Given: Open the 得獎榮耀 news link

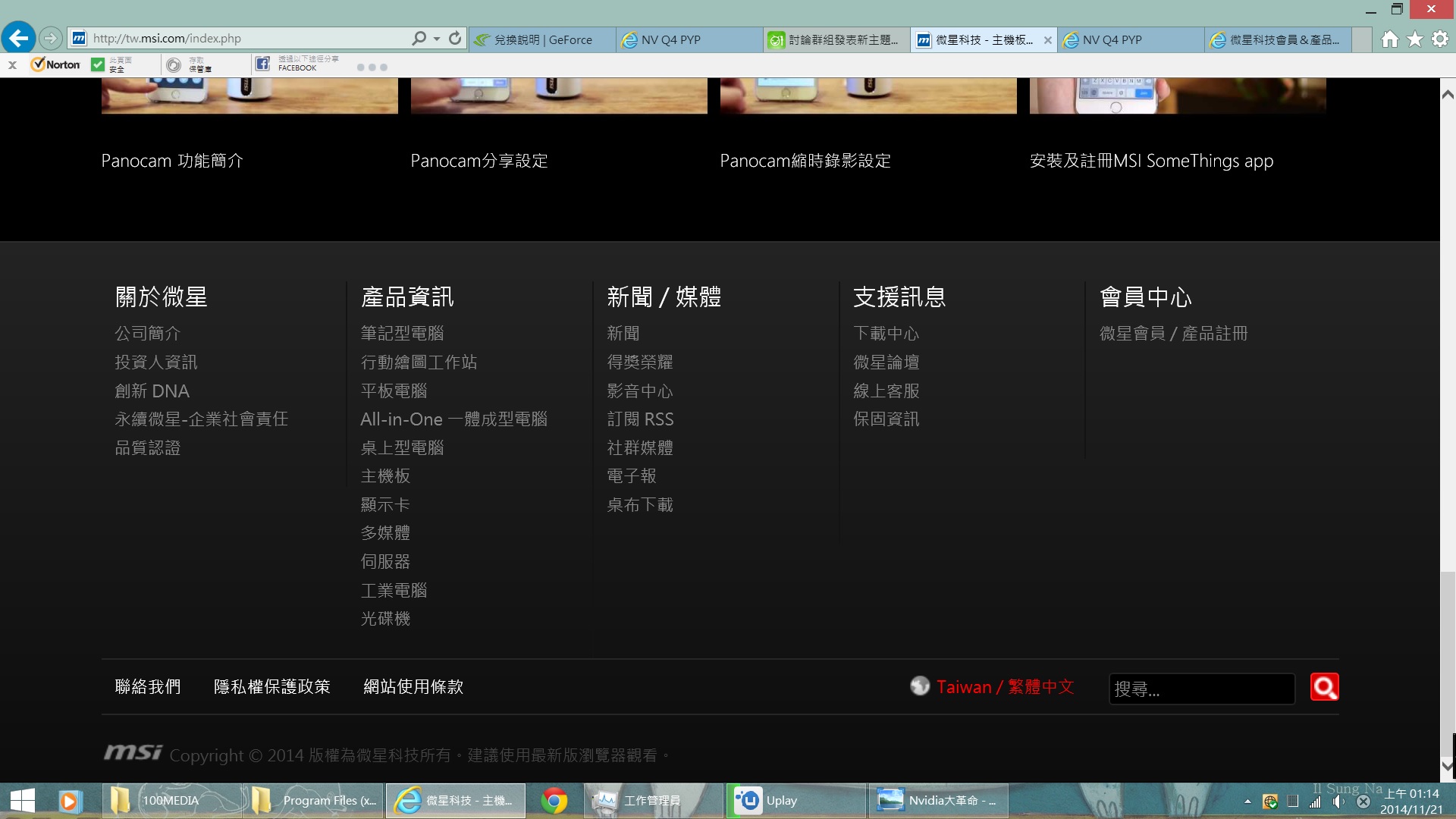Looking at the screenshot, I should (x=640, y=362).
